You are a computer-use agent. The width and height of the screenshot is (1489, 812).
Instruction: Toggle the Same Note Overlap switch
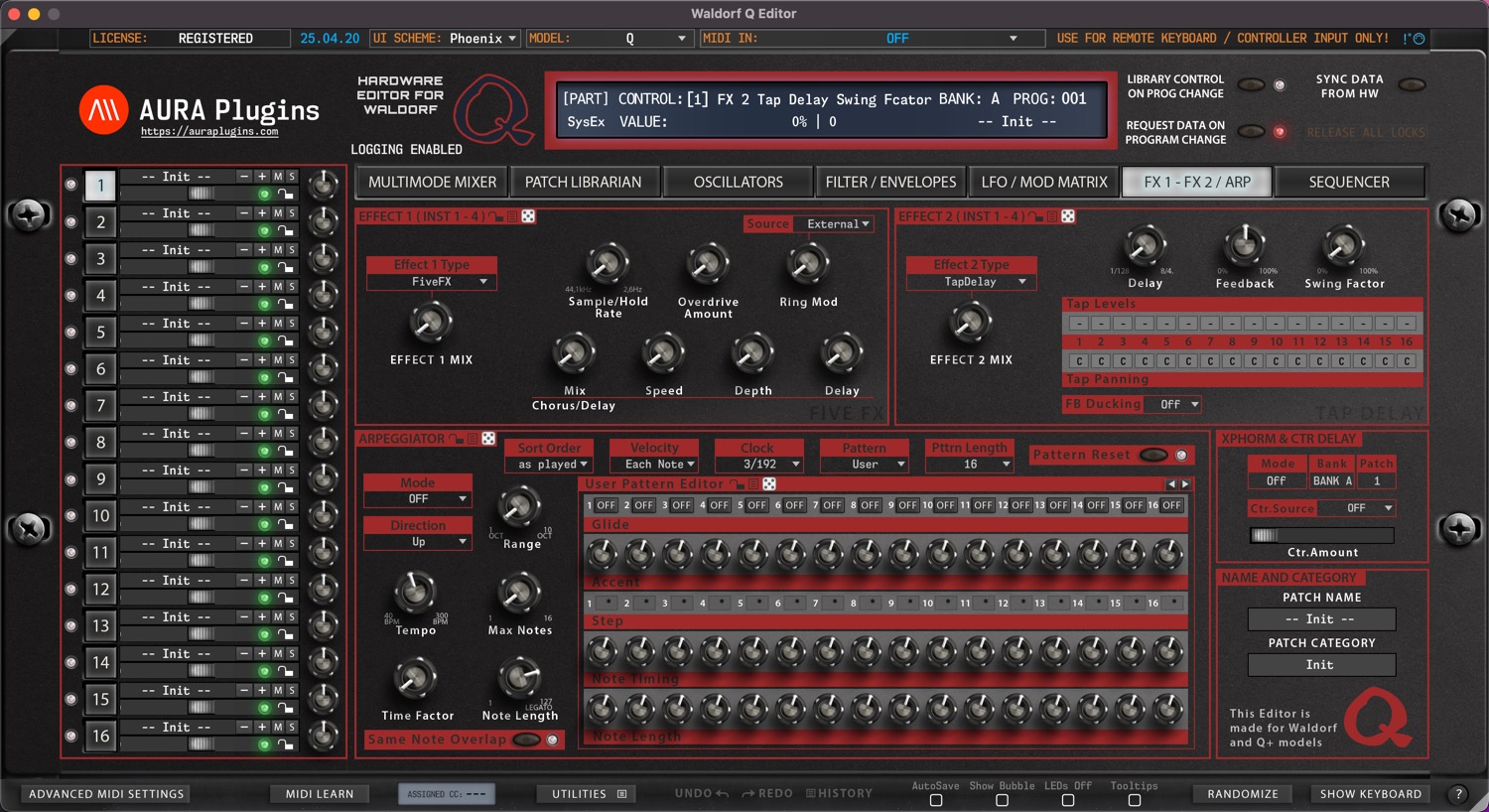(x=526, y=740)
